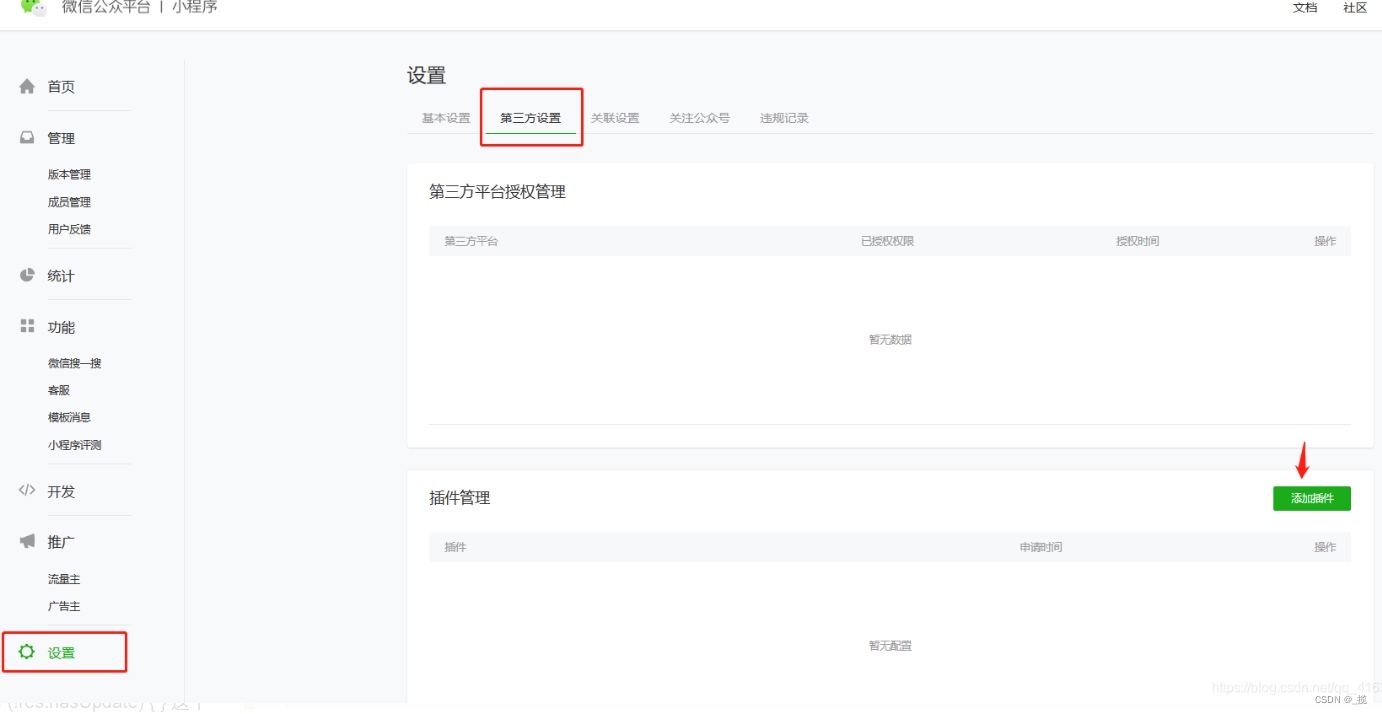Screen dimensions: 1382x714
Task: Switch to the 第三方设置 tab
Action: pos(531,118)
